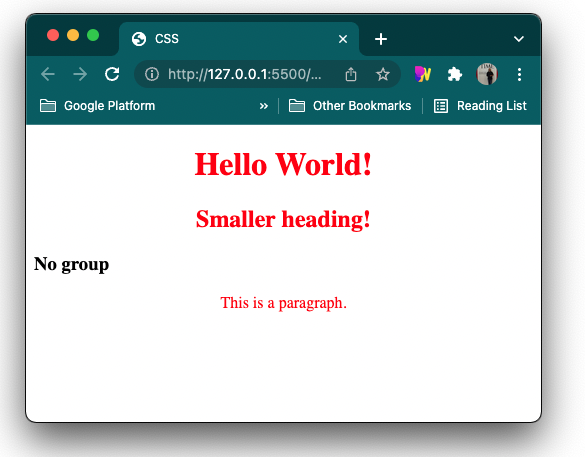The width and height of the screenshot is (585, 457).
Task: Open Chrome's three-dot menu
Action: click(519, 74)
